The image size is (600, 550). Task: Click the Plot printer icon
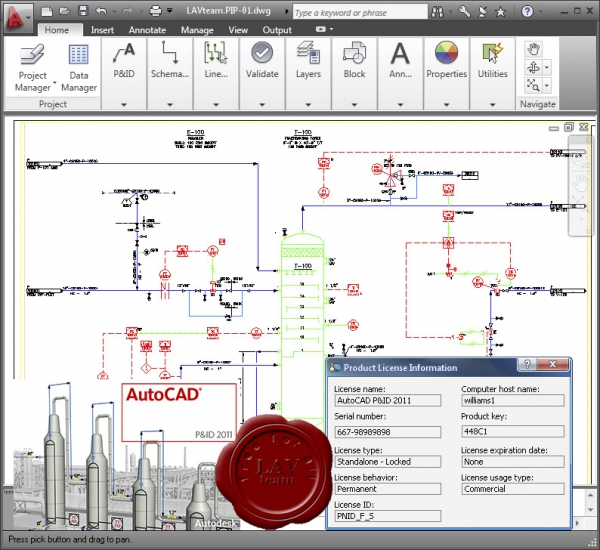point(155,11)
